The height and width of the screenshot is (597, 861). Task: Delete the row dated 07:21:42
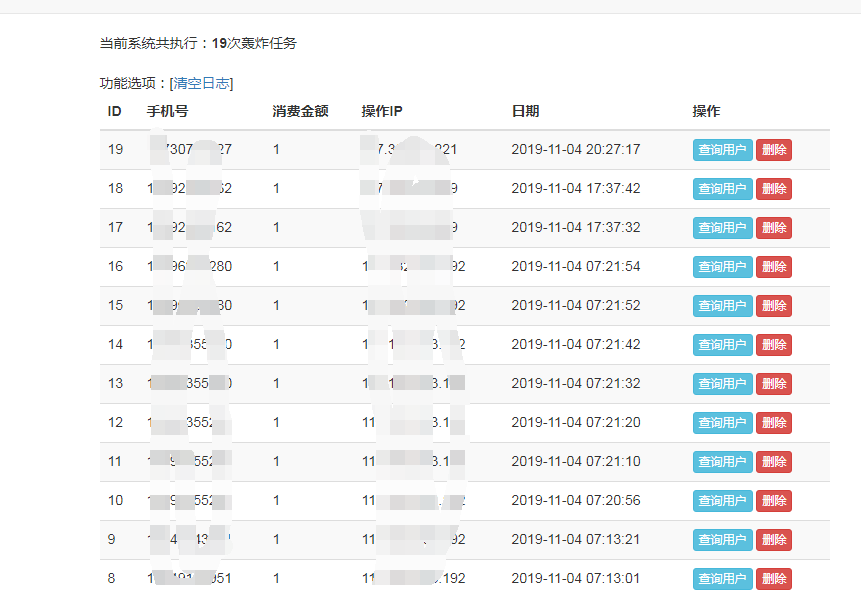pyautogui.click(x=774, y=345)
